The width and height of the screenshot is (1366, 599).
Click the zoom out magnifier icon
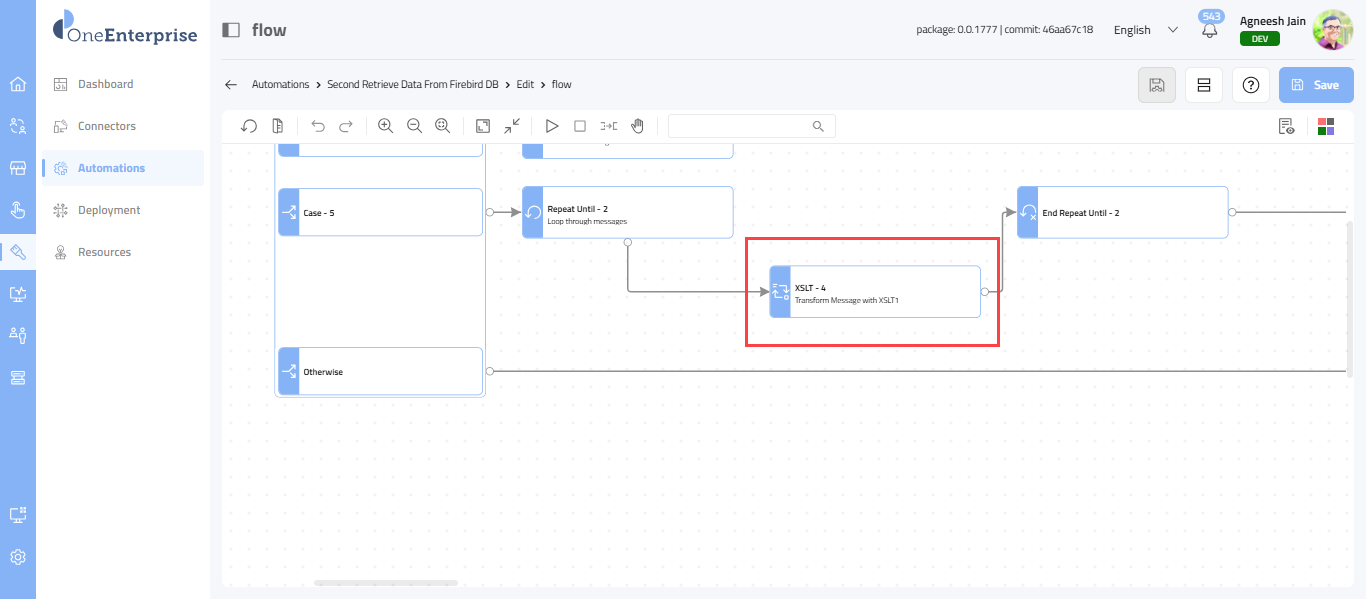coord(414,126)
